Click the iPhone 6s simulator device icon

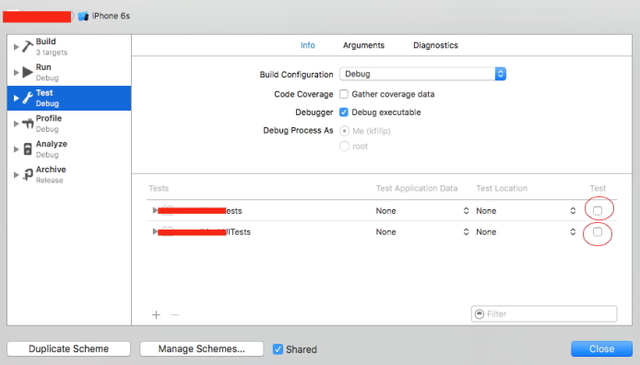(83, 16)
